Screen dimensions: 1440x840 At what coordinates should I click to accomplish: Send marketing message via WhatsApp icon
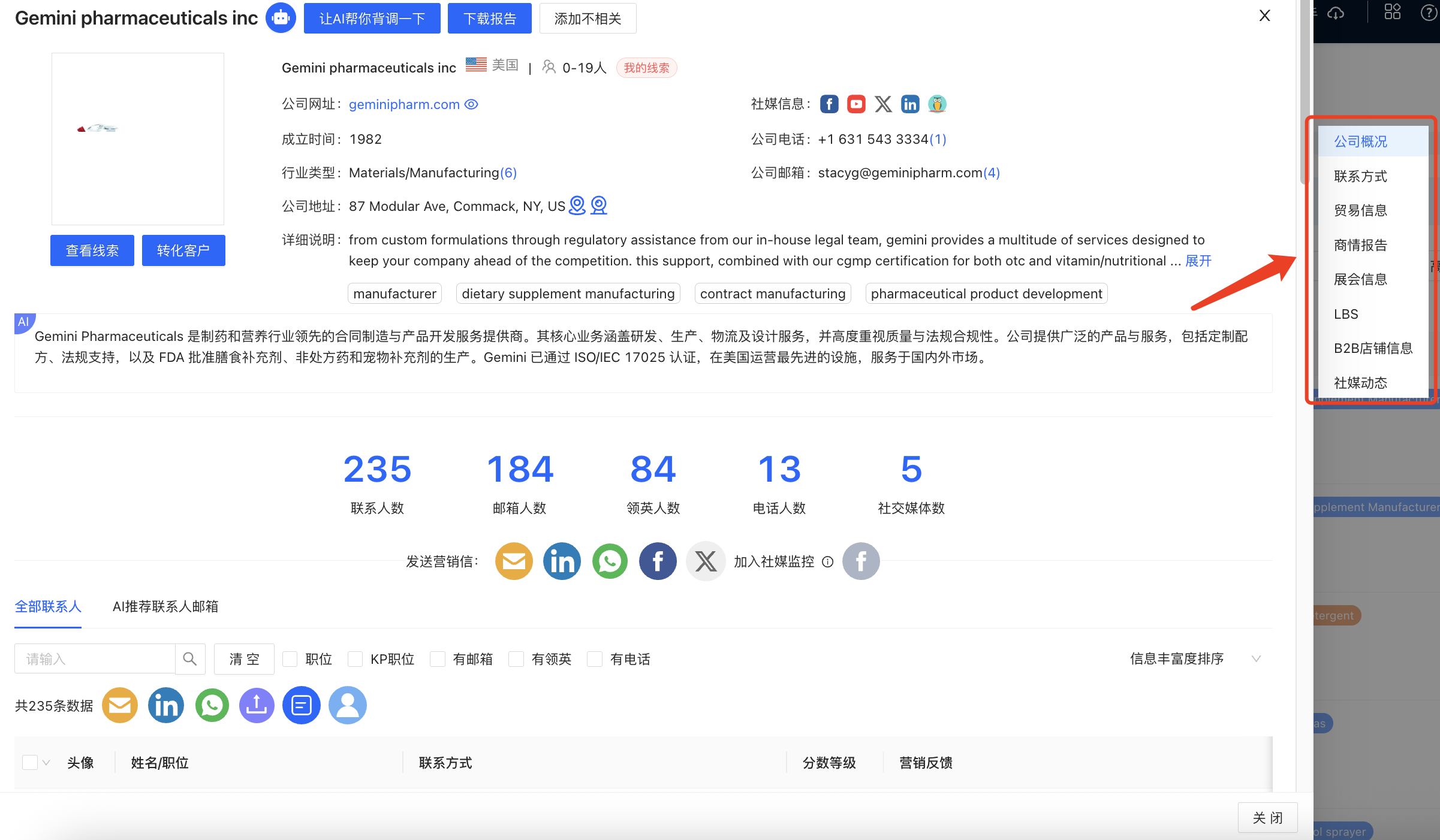tap(610, 561)
